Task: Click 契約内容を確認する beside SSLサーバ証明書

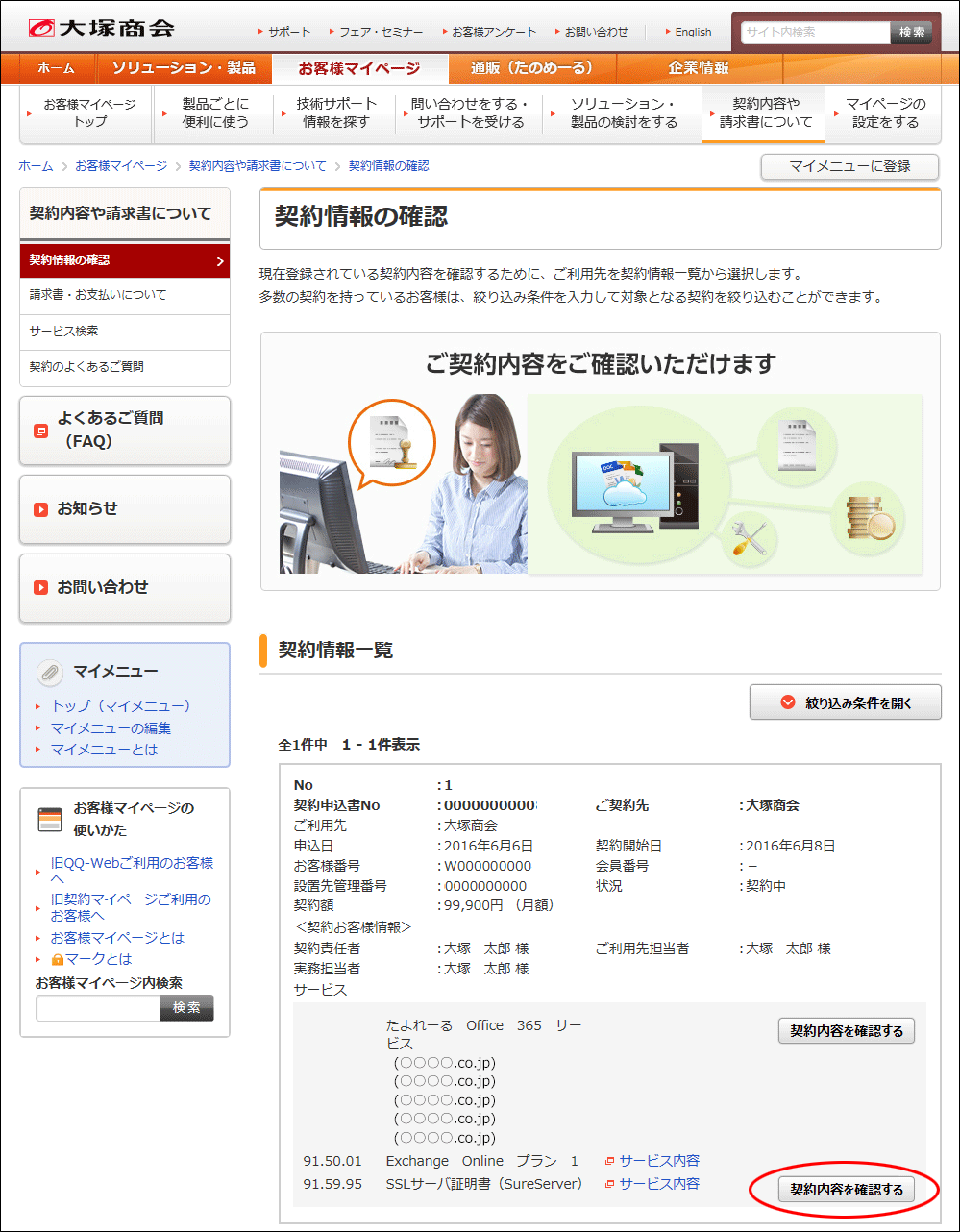Action: pos(847,1190)
